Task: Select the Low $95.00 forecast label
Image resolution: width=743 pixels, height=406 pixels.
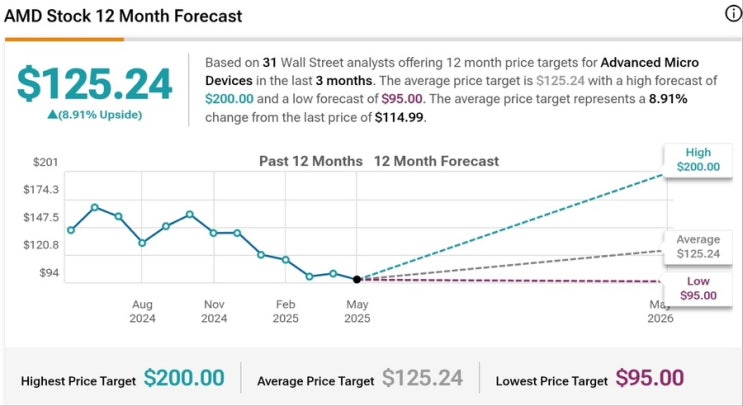Action: [x=697, y=288]
